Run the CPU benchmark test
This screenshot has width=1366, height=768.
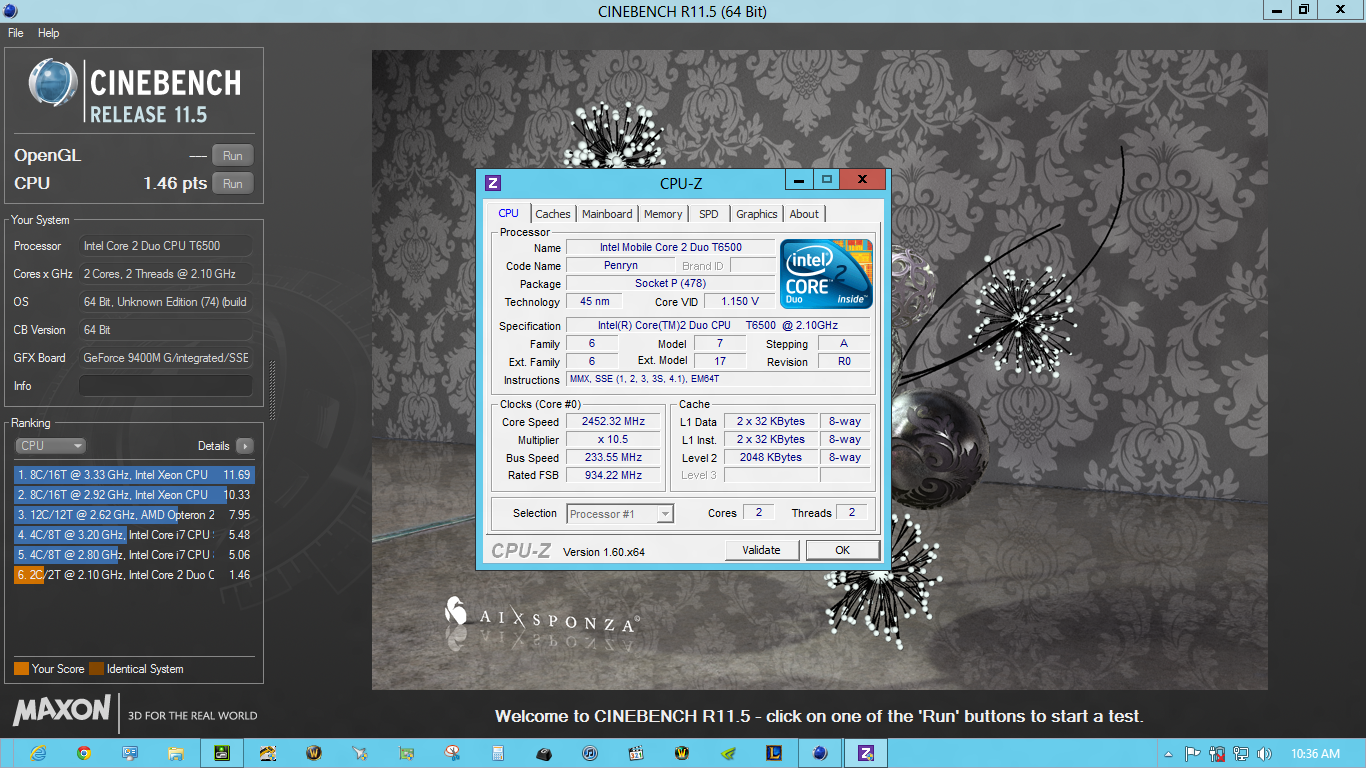coord(233,183)
